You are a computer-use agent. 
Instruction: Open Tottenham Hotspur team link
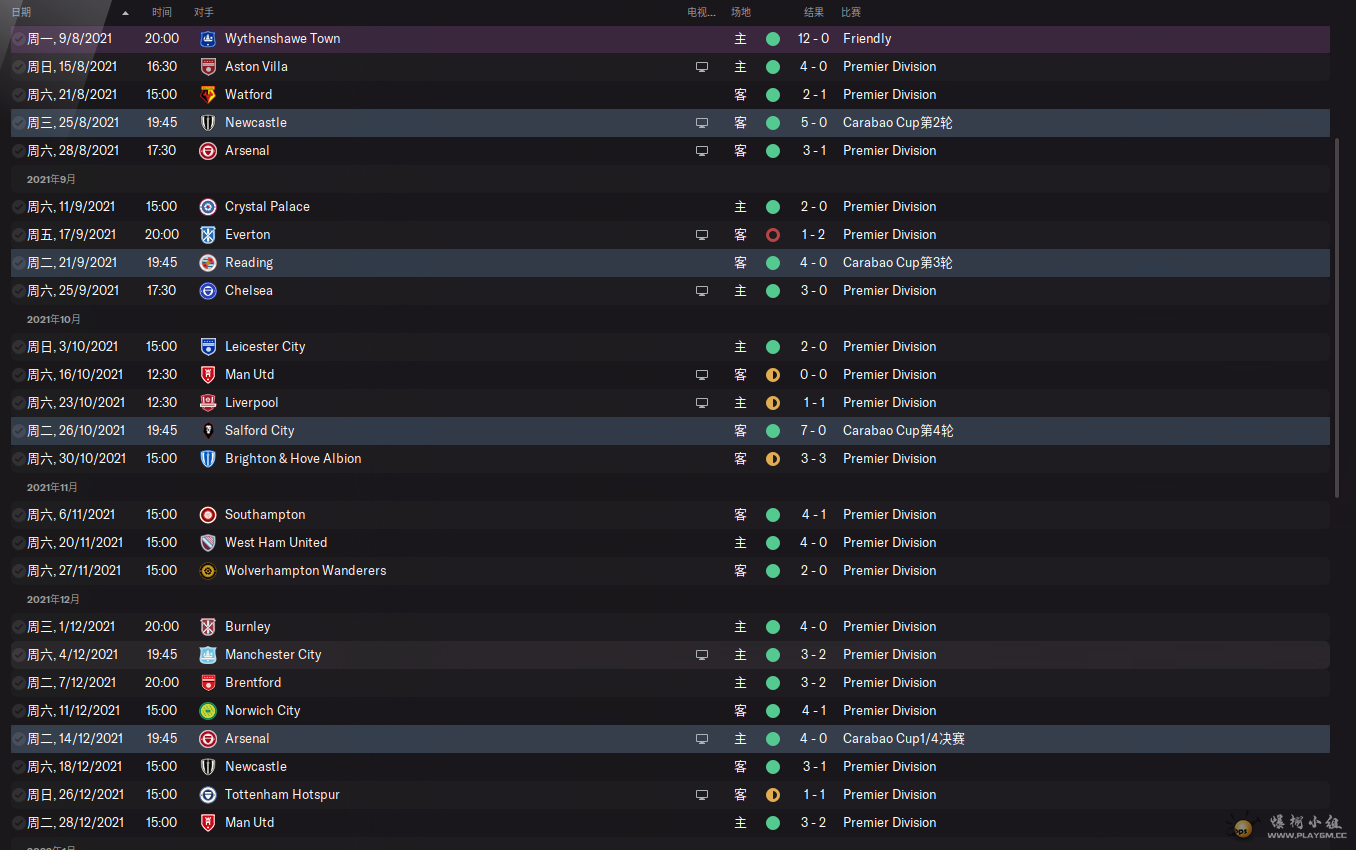282,795
